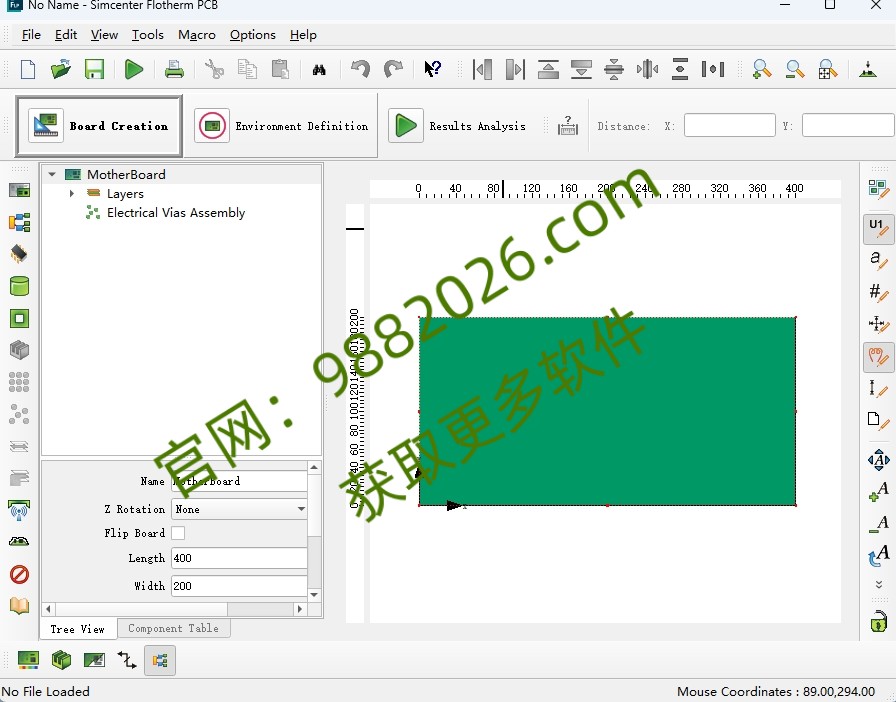Click the Length input field
Screen dimensions: 896x702
tap(239, 558)
